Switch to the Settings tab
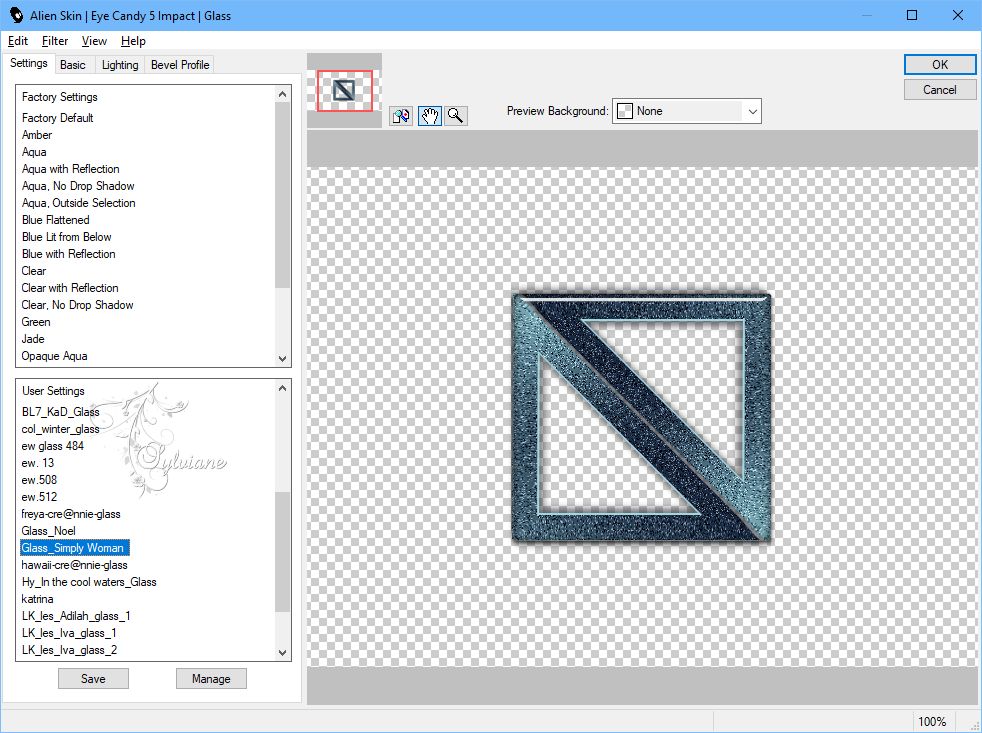This screenshot has width=982, height=733. (28, 63)
